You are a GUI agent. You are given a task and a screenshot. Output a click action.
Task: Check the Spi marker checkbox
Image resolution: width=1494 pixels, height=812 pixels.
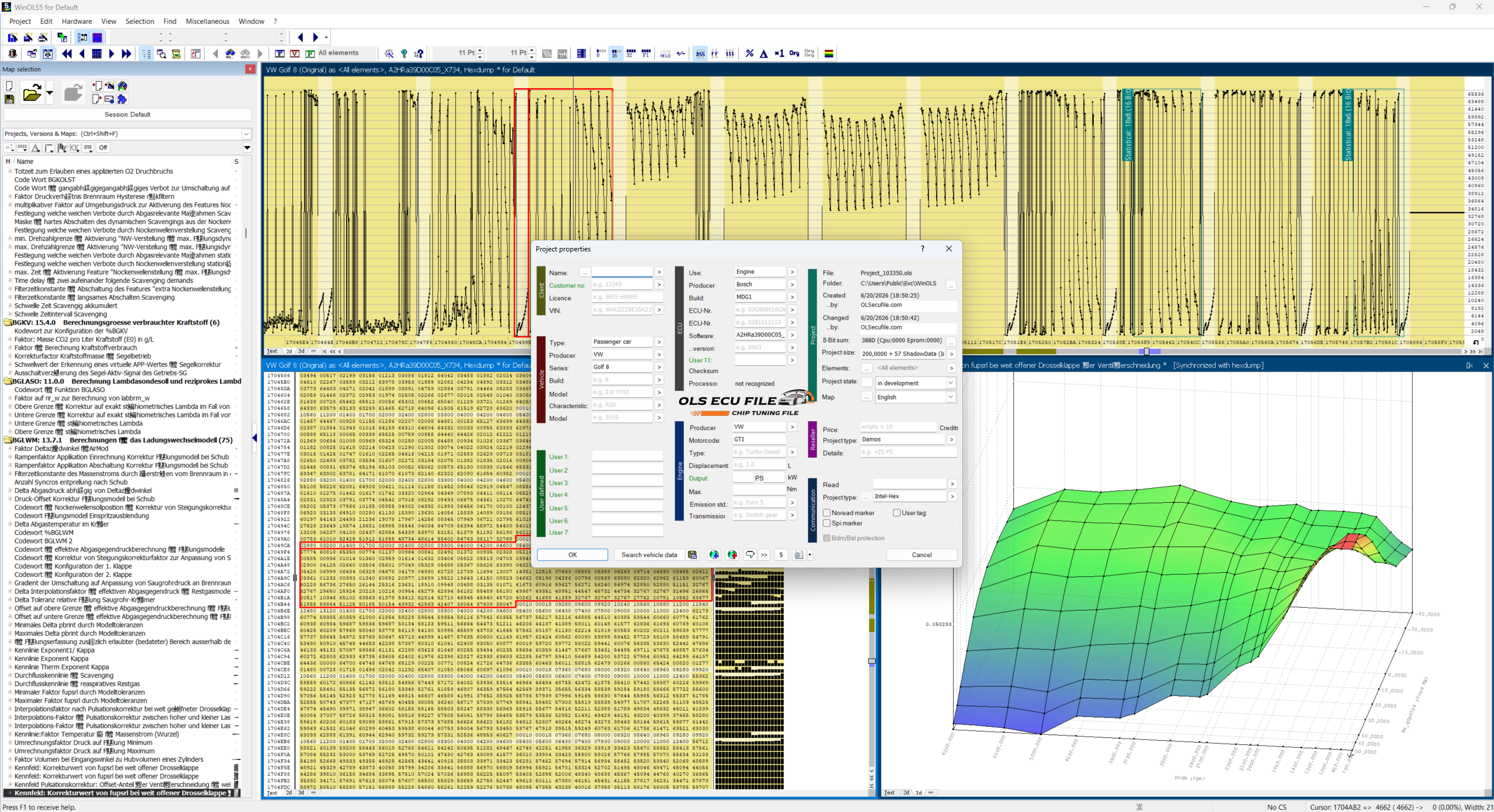(826, 523)
